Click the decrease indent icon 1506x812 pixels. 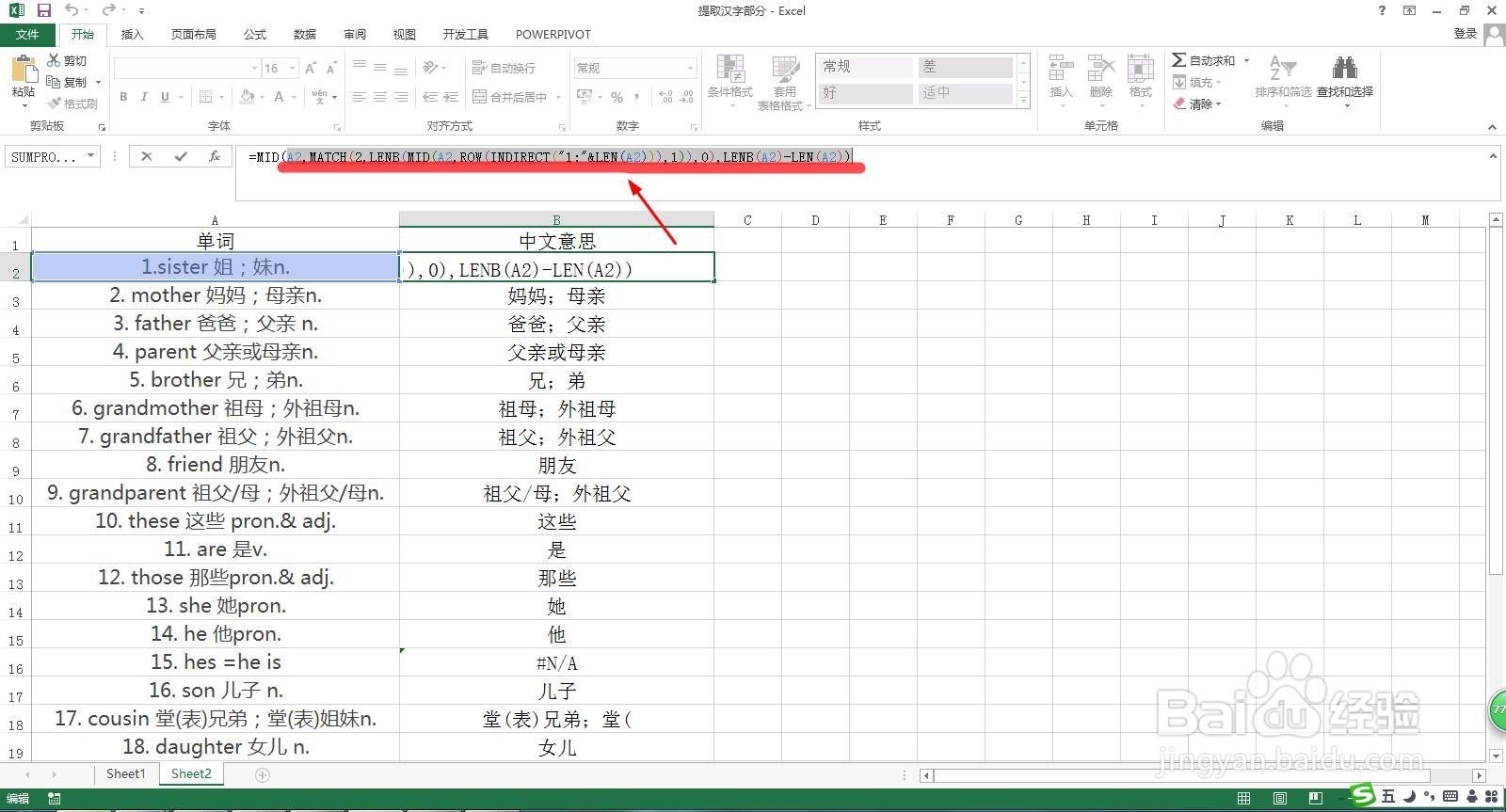click(429, 97)
